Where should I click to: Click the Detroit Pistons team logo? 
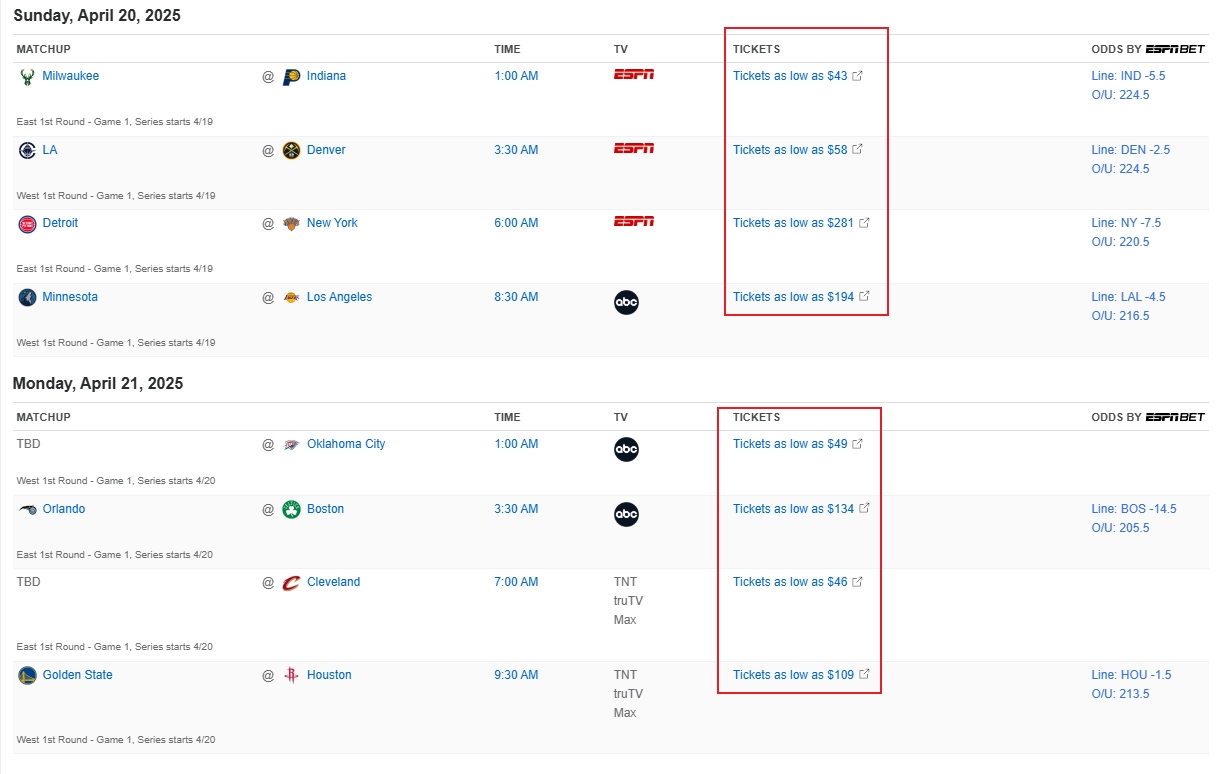tap(27, 224)
